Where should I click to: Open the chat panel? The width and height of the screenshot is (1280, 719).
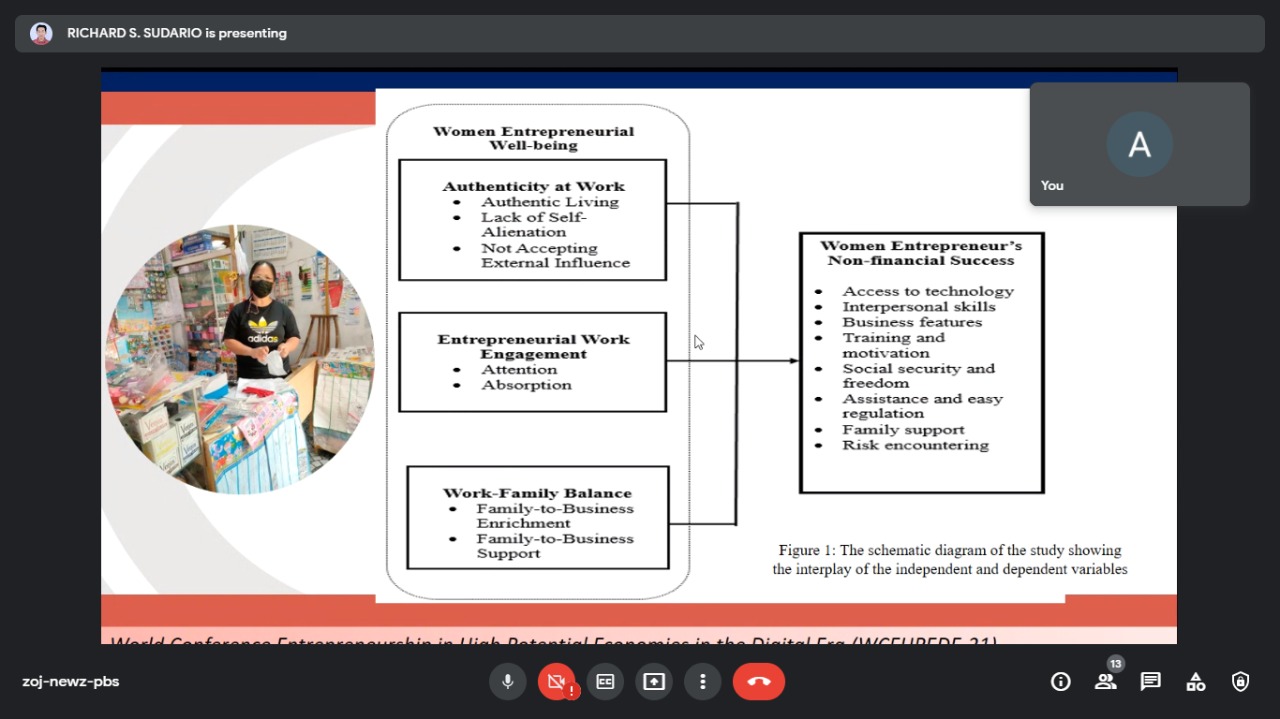pos(1151,682)
